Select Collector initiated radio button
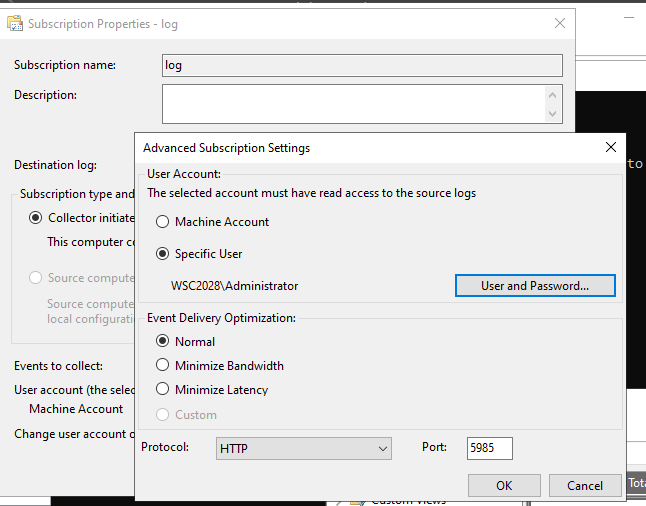Image resolution: width=646 pixels, height=506 pixels. 35,218
